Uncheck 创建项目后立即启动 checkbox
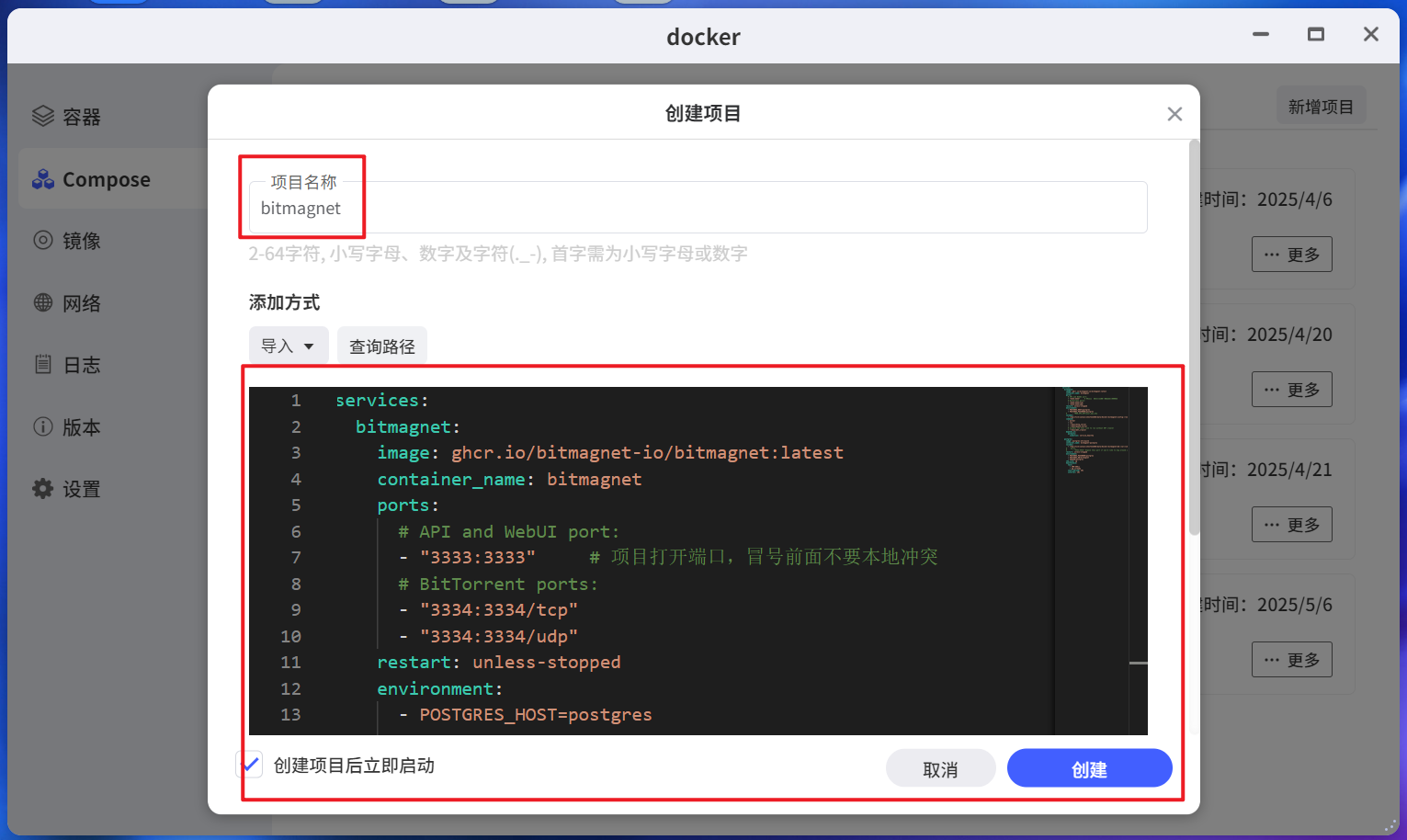 (x=249, y=764)
